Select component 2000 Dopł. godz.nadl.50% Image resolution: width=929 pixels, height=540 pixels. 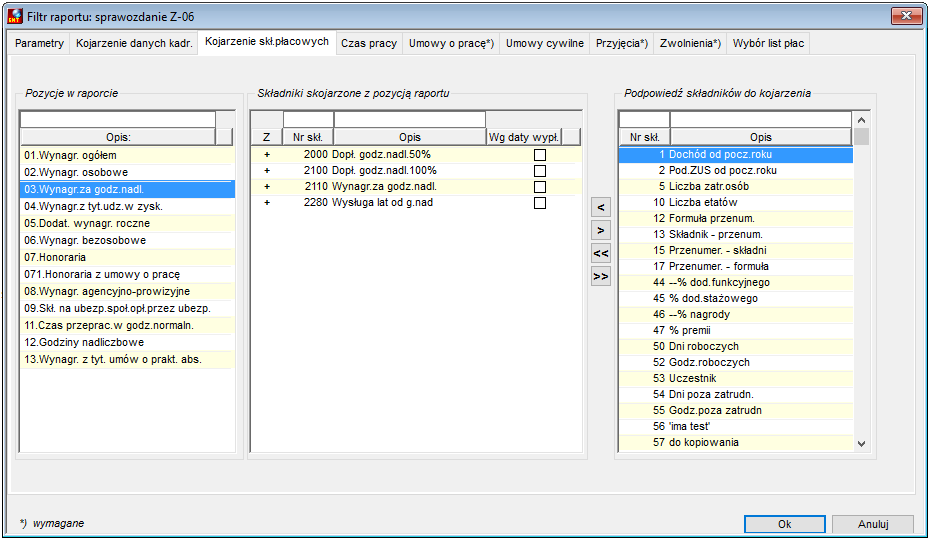point(416,155)
